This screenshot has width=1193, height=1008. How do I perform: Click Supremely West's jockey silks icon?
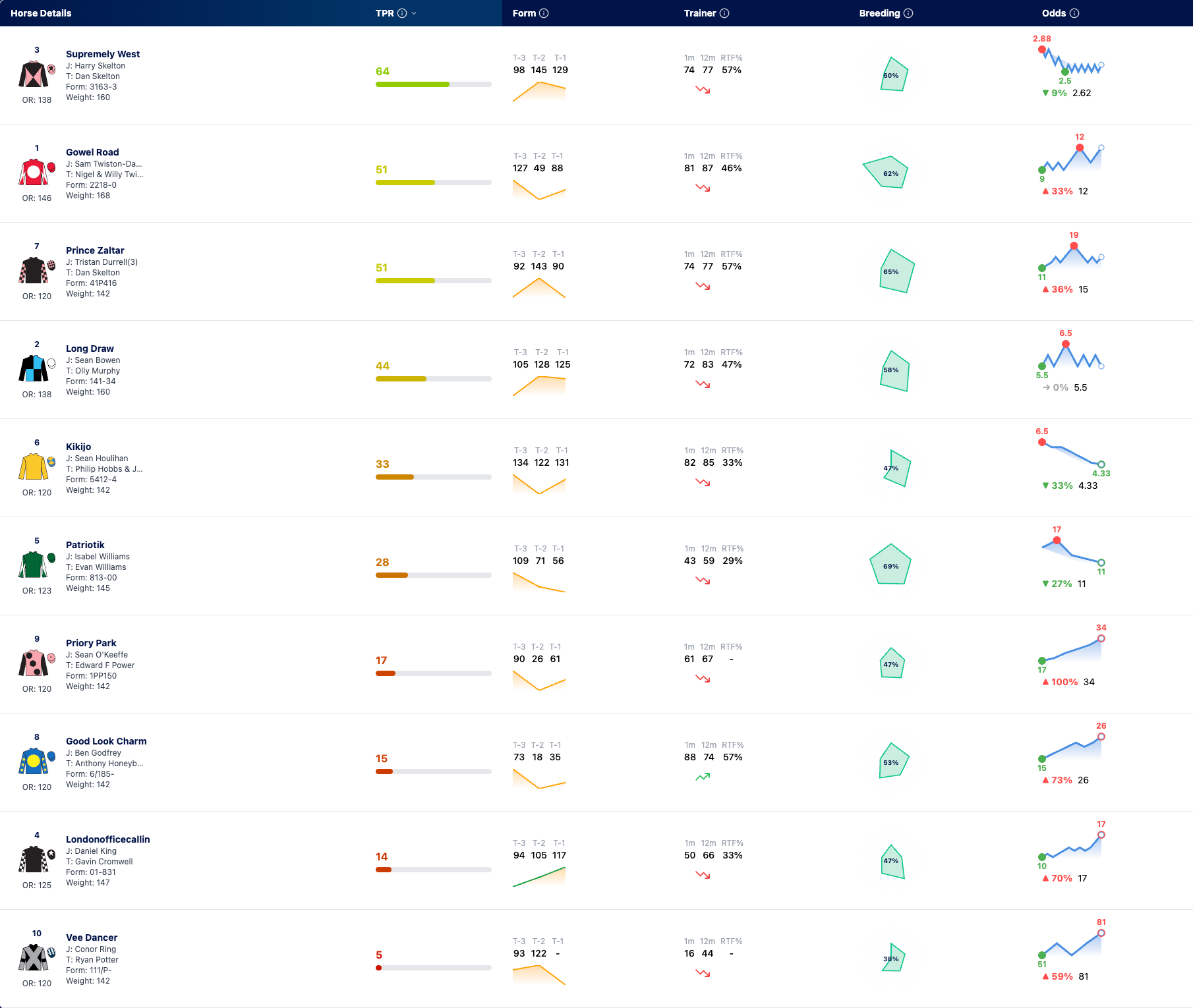[x=34, y=74]
